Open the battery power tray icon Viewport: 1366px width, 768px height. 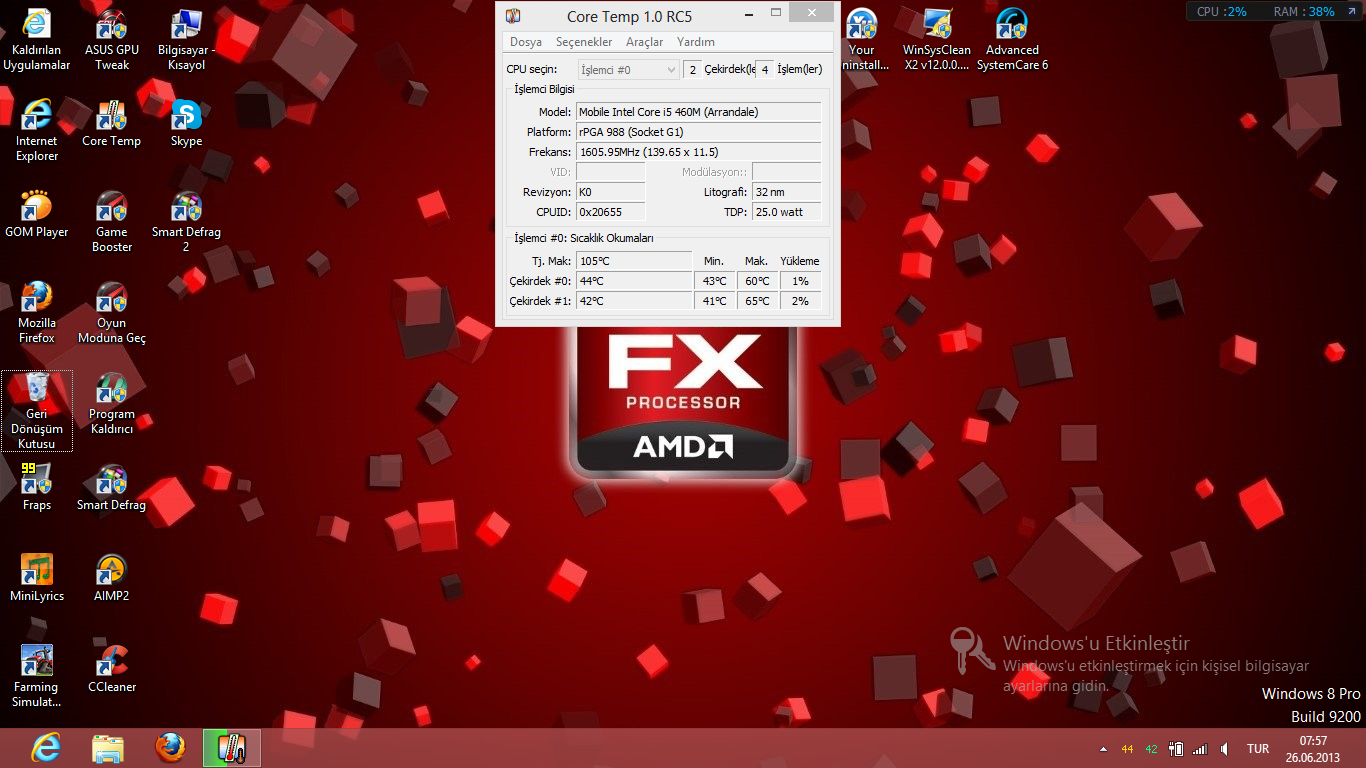[x=1176, y=749]
